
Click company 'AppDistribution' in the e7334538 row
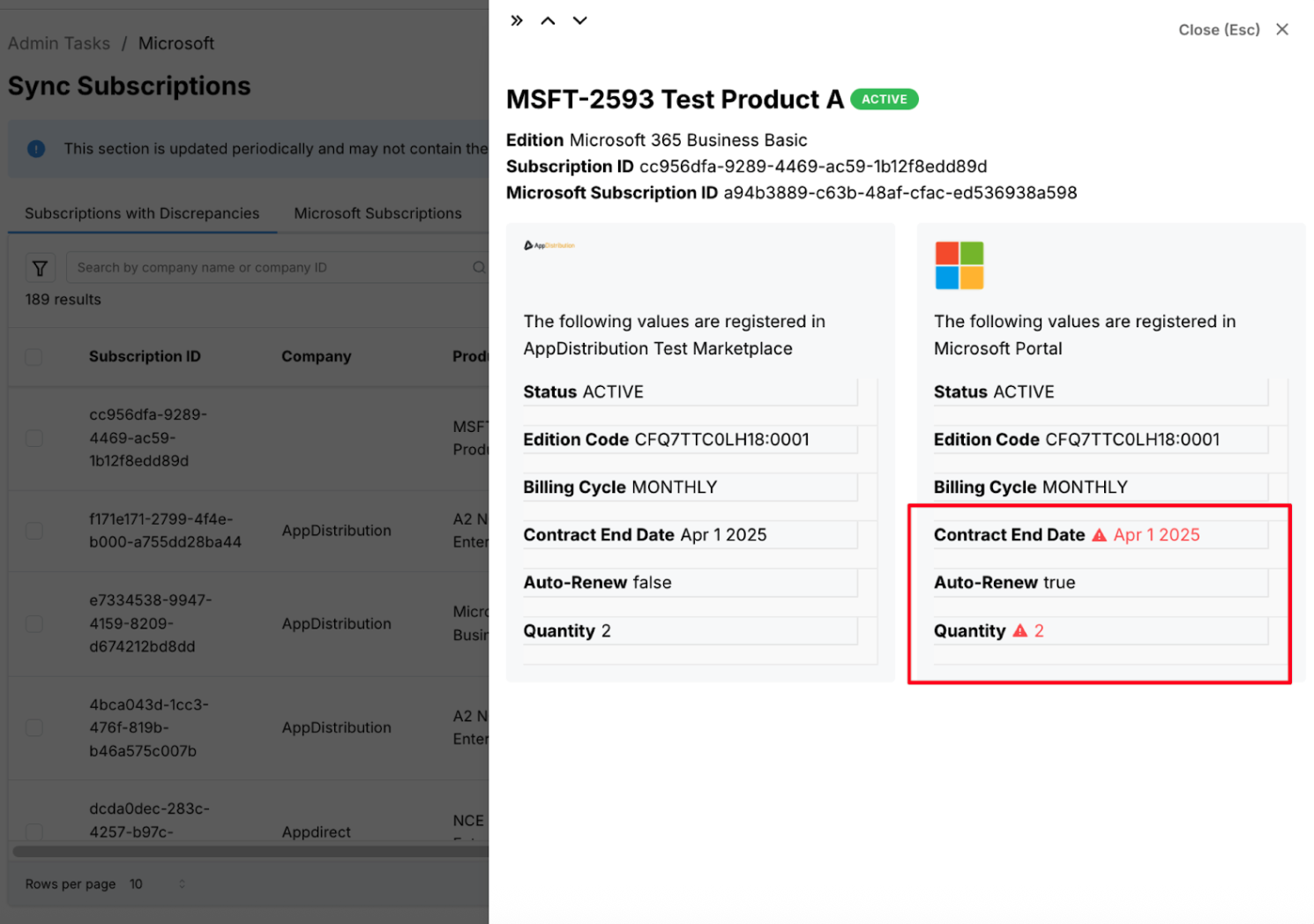click(337, 623)
